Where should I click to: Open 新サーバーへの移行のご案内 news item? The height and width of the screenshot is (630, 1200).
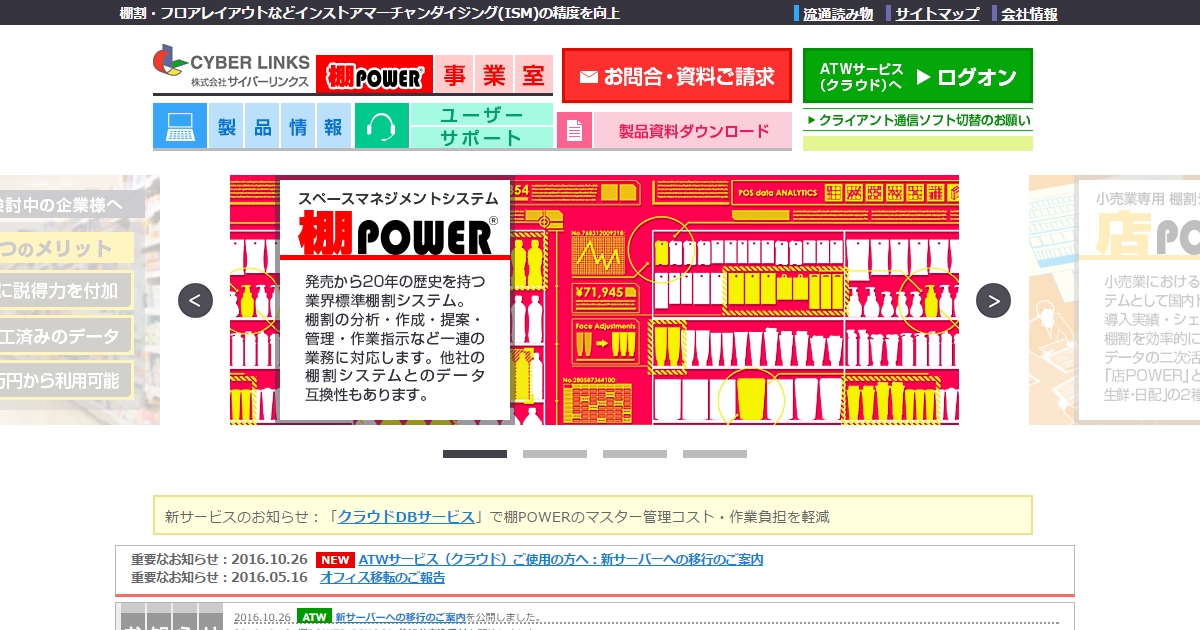[x=401, y=617]
